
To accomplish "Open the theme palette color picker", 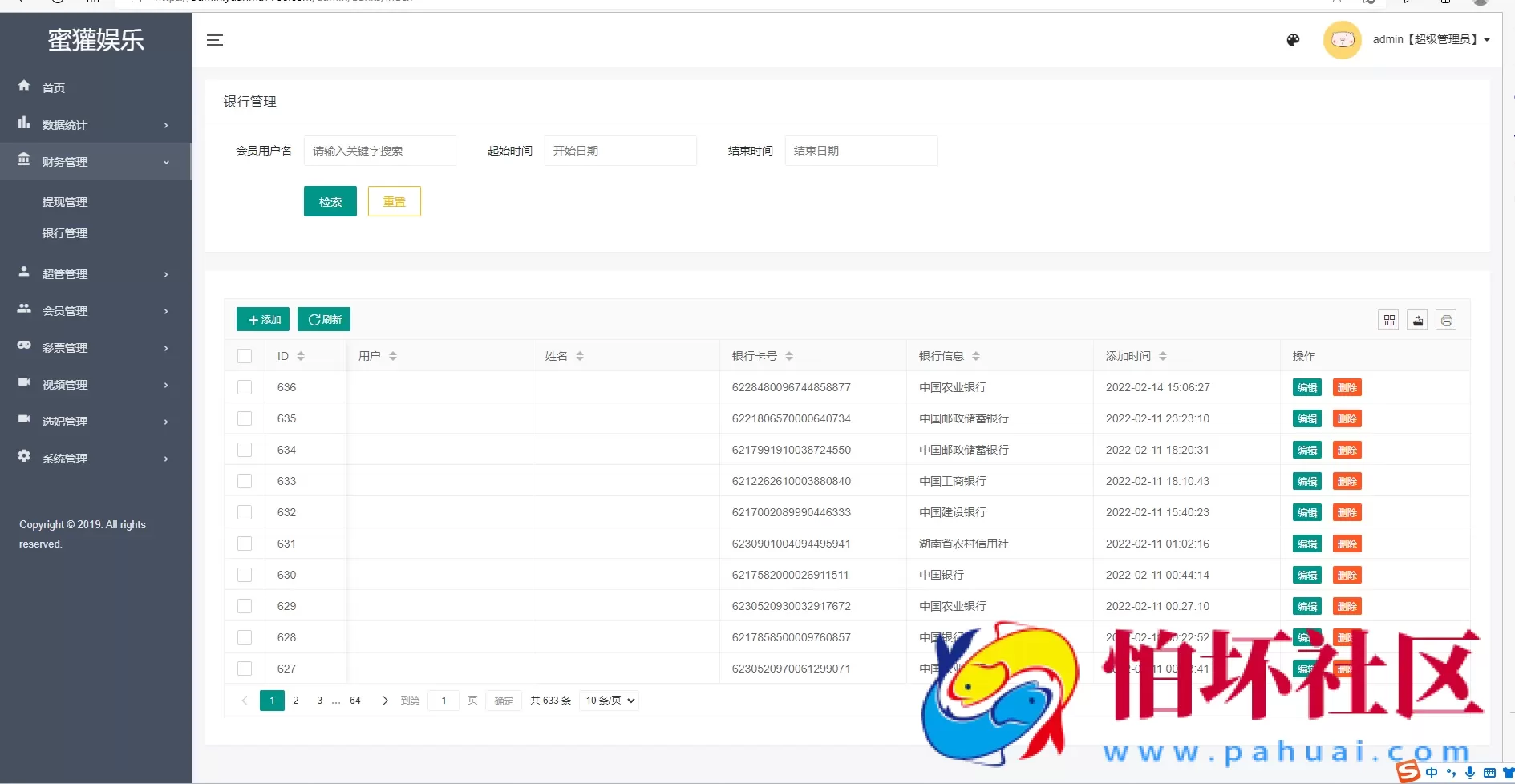I will pos(1293,39).
